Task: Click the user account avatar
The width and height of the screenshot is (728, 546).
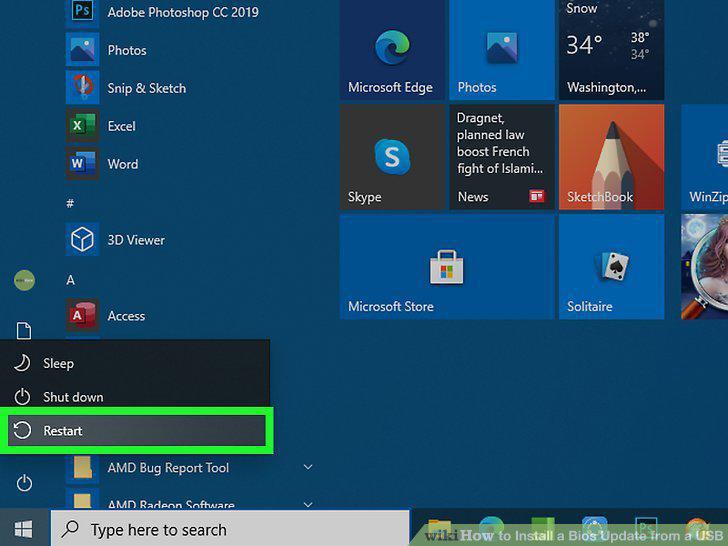Action: click(24, 280)
